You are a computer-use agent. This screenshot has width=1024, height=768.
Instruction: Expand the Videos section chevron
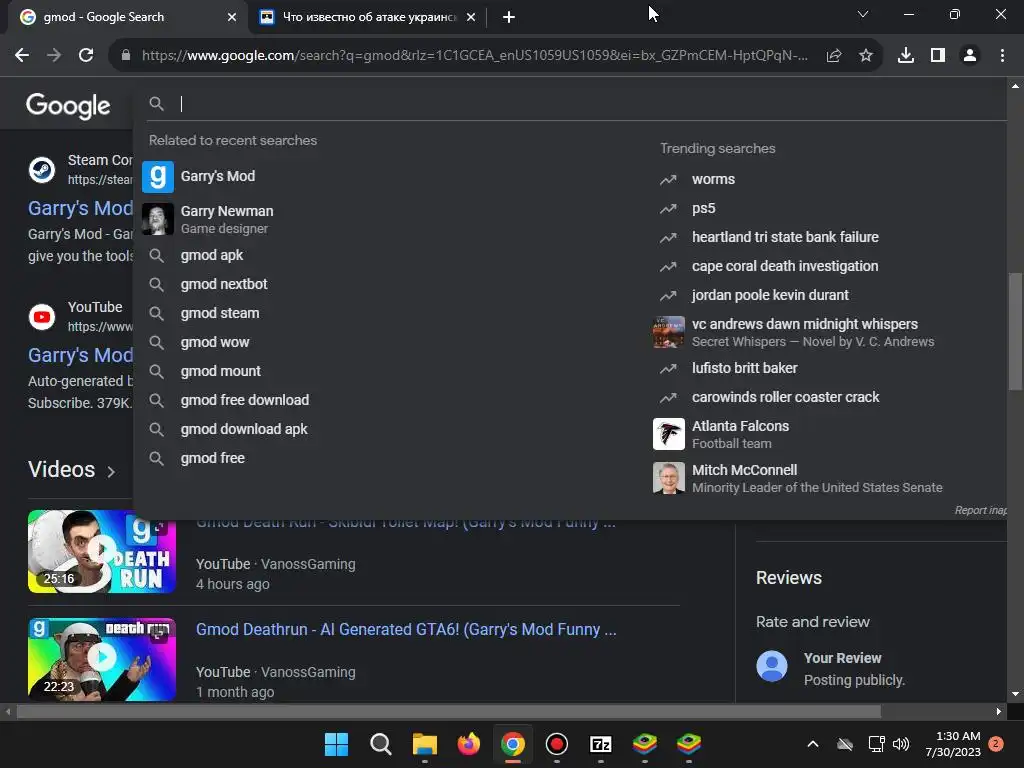click(x=111, y=472)
